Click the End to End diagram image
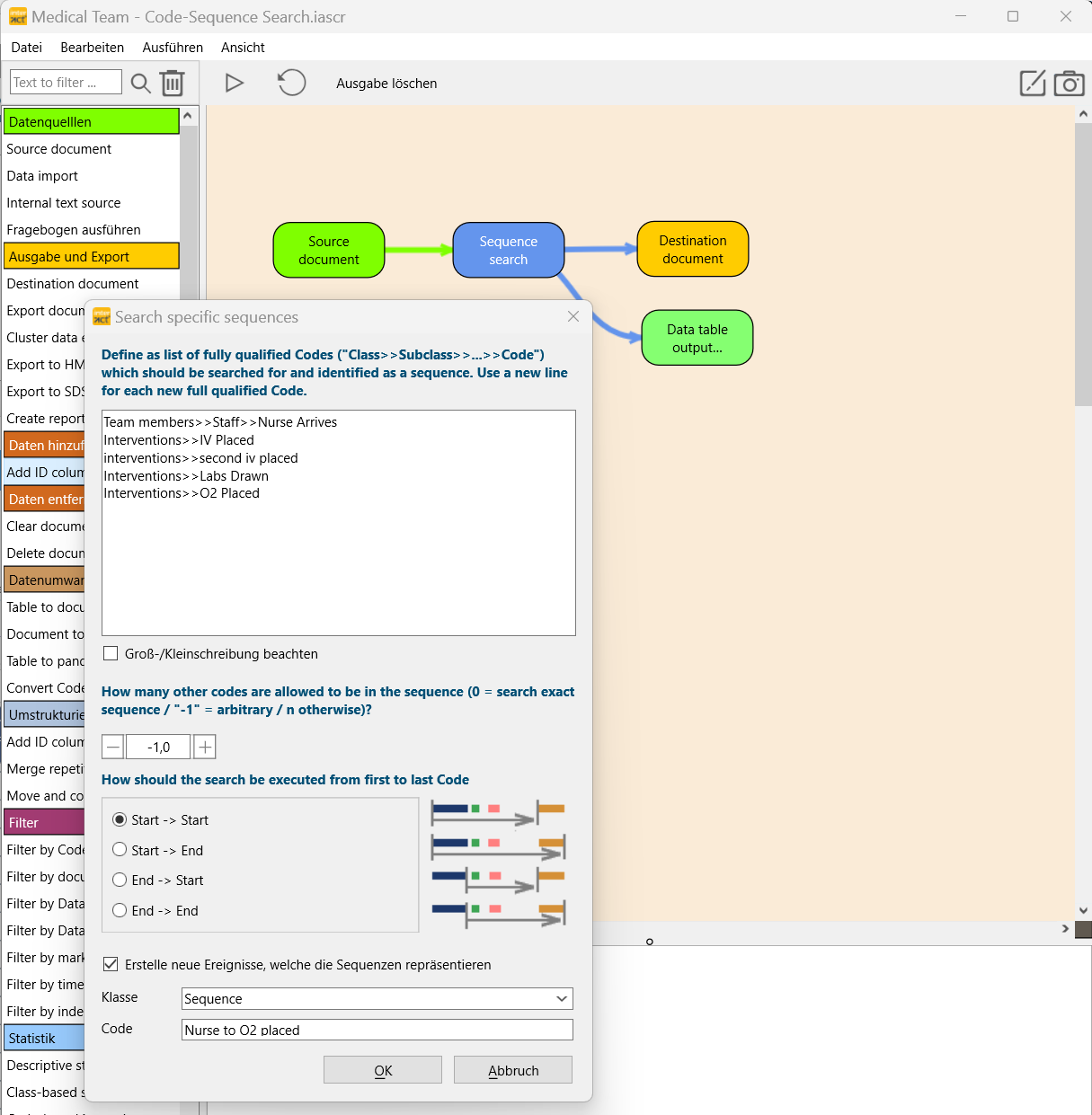The height and width of the screenshot is (1115, 1092). (x=498, y=913)
